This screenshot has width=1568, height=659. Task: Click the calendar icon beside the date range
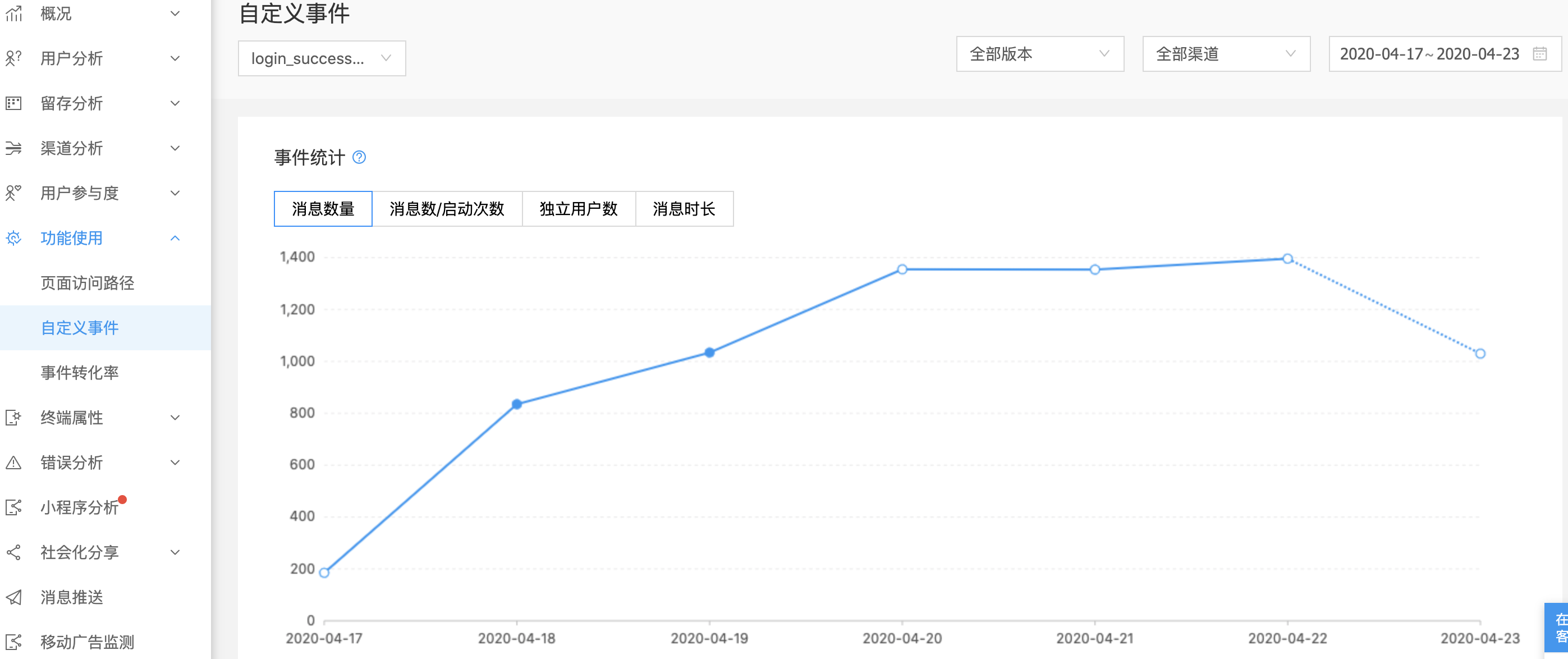[1541, 53]
